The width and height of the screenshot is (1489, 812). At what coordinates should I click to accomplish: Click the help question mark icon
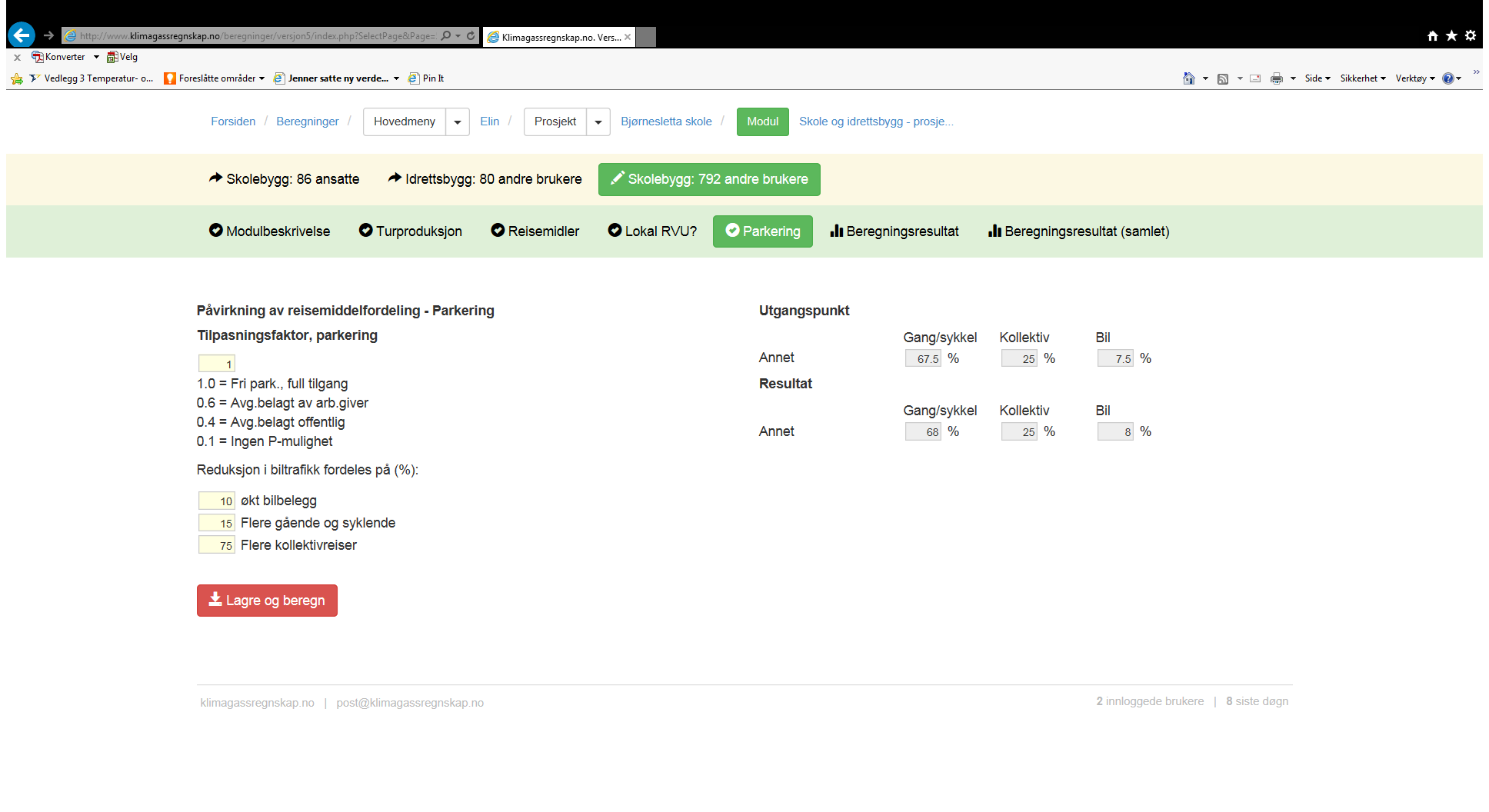[x=1448, y=78]
